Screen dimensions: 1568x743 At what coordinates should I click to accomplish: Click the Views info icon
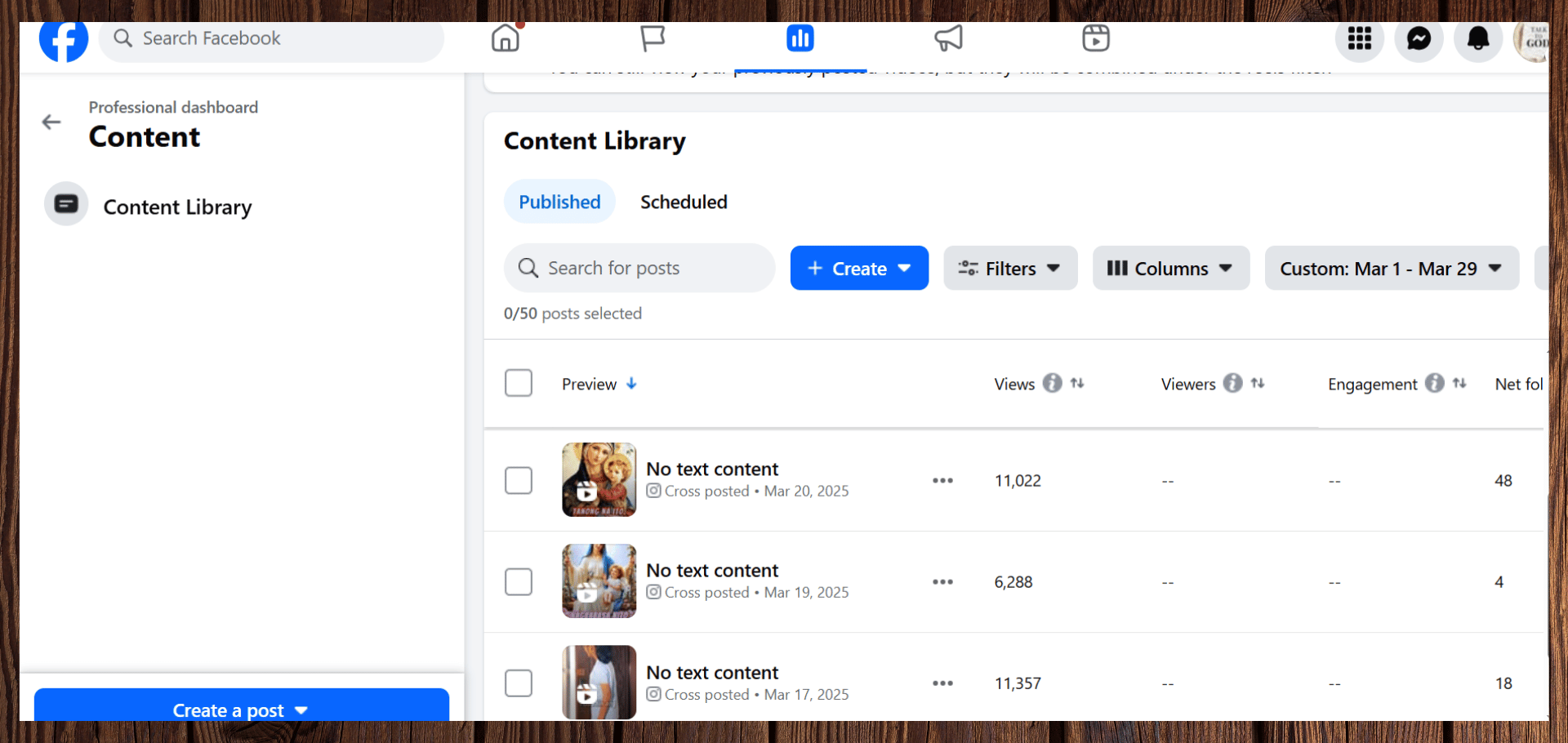click(1053, 383)
